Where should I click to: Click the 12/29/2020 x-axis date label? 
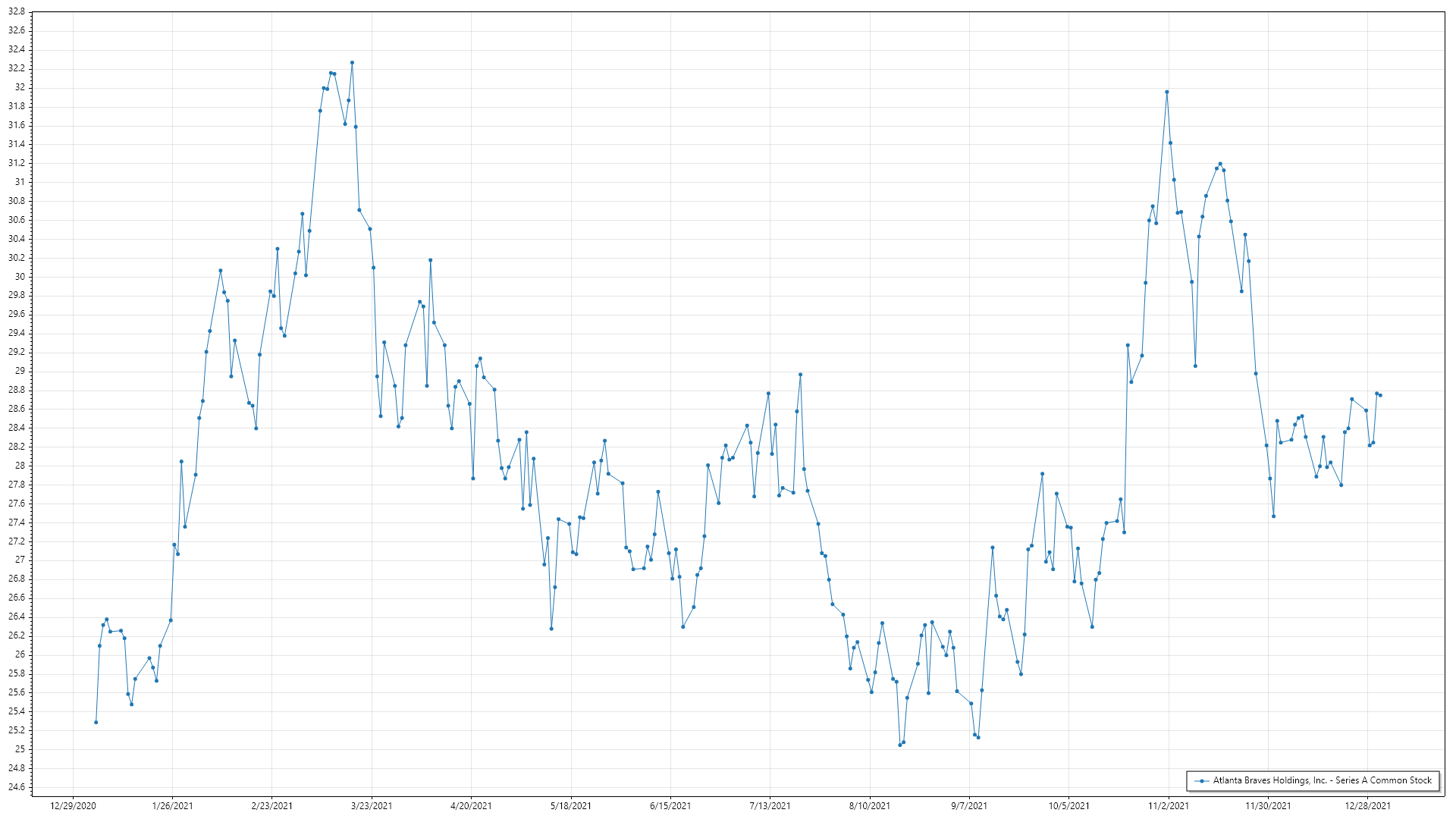pos(73,805)
